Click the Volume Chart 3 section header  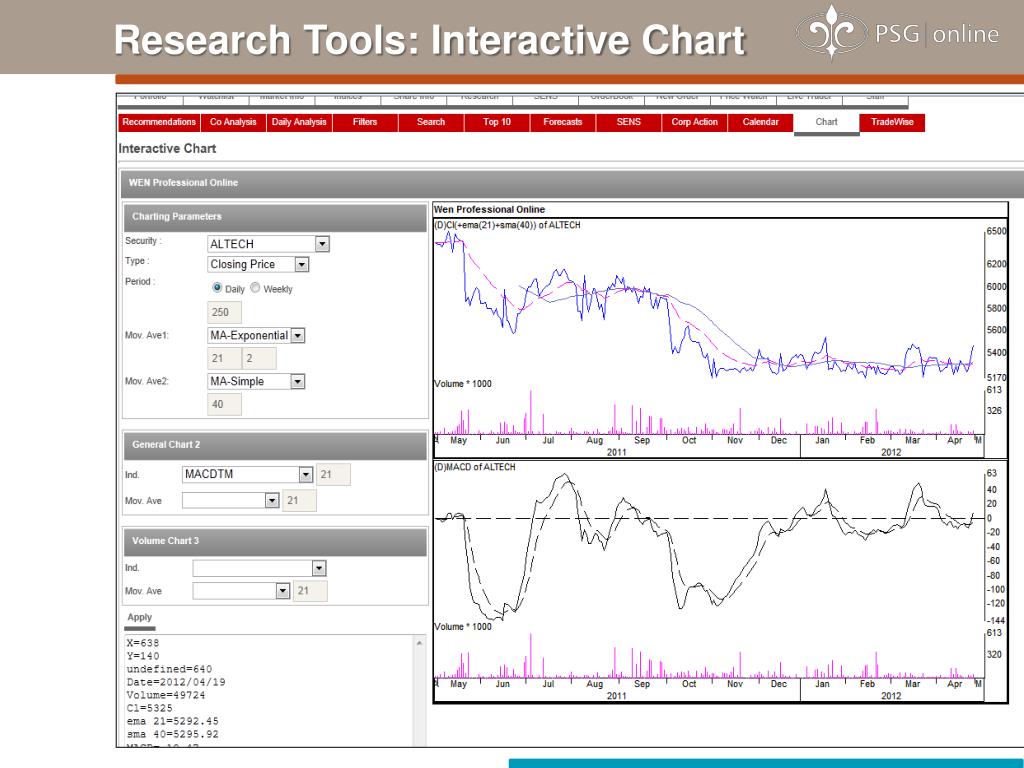click(x=275, y=541)
